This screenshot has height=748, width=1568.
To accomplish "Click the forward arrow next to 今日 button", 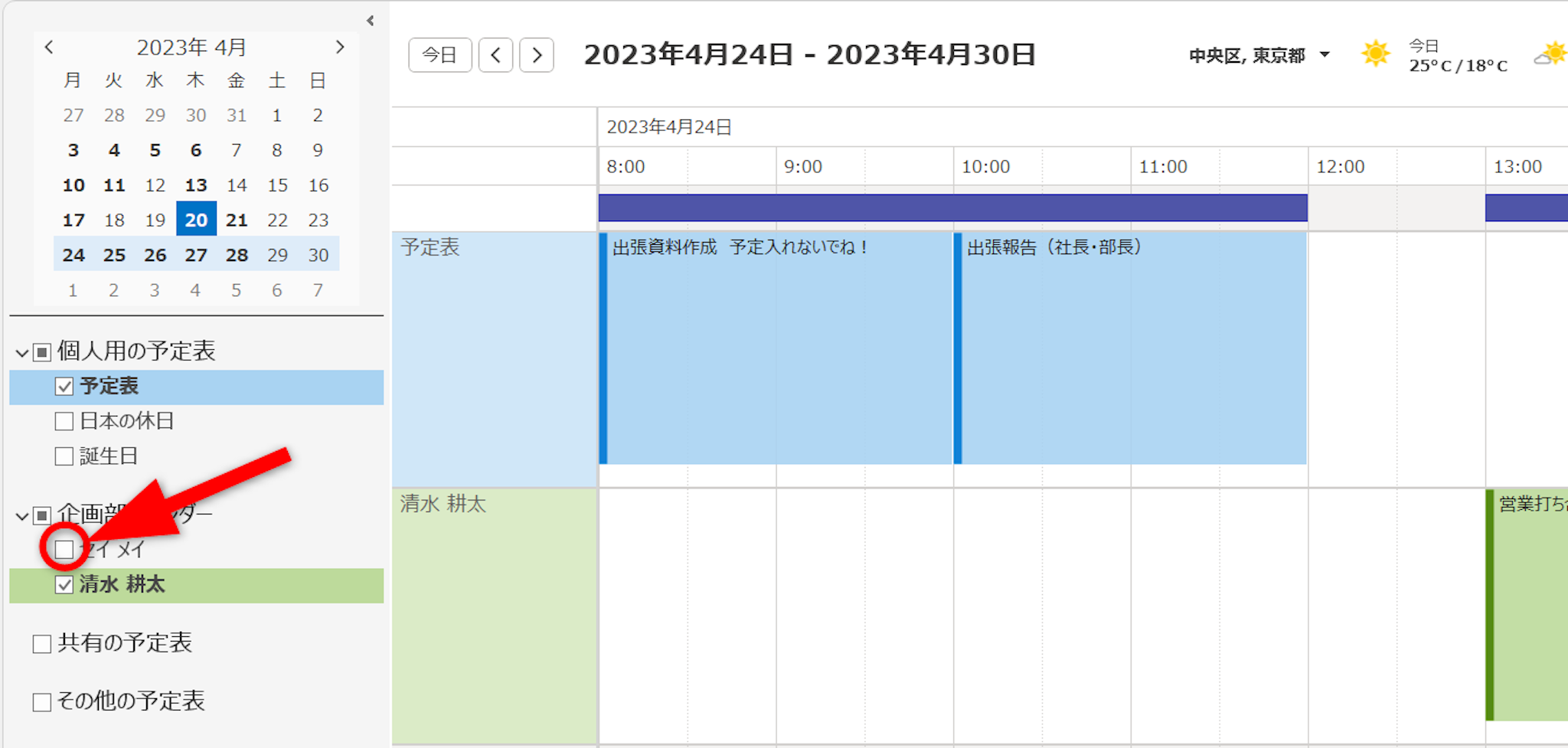I will [x=536, y=55].
